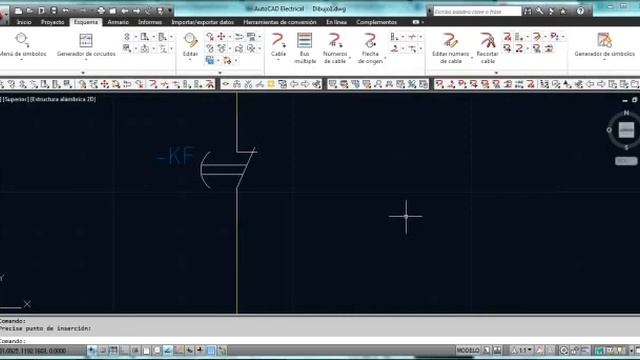Viewport: 640px width, 360px height.
Task: Click the Save icon in quick access toolbar
Action: click(42, 11)
